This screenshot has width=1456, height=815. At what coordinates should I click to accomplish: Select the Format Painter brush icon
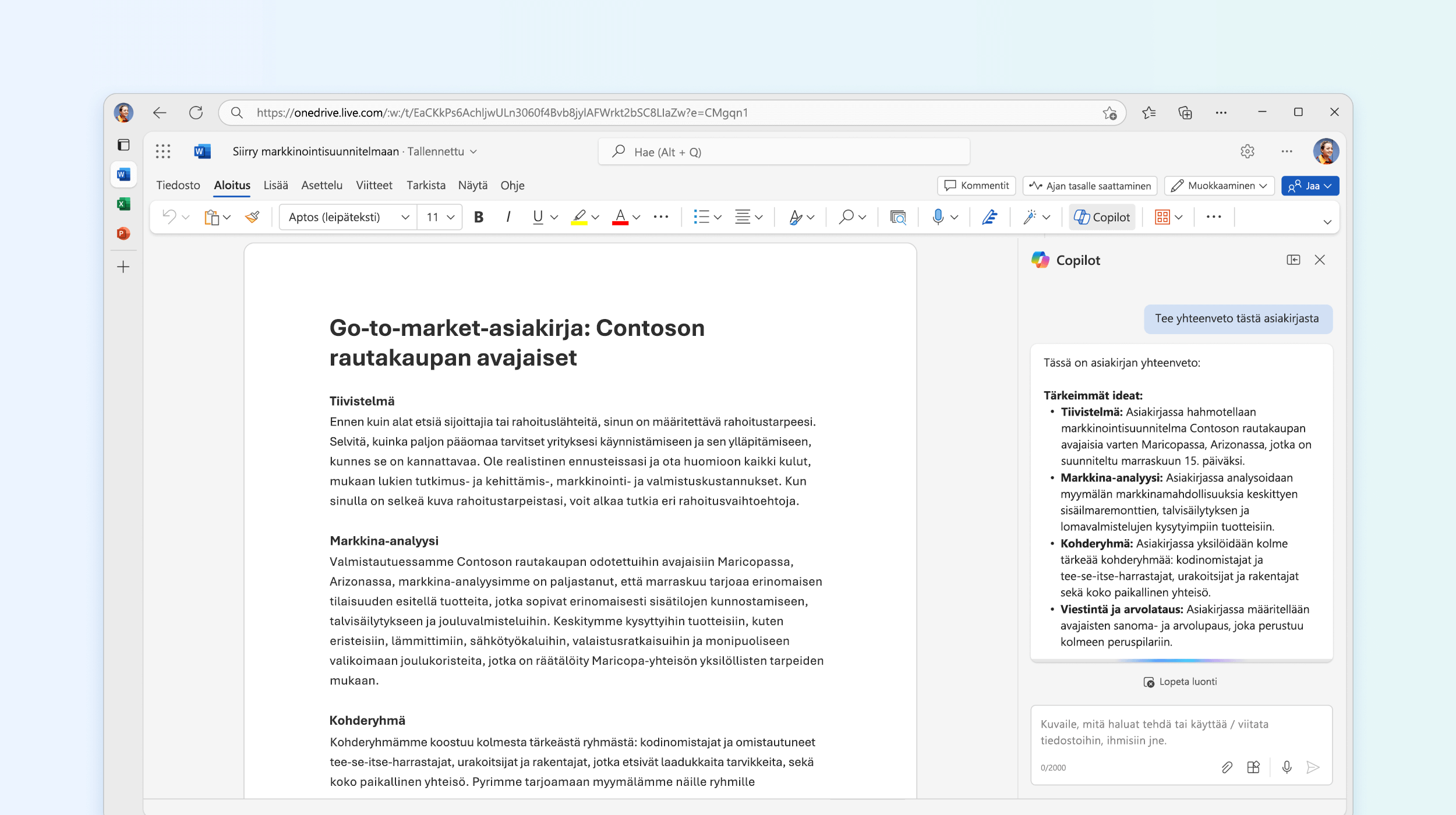pos(252,217)
